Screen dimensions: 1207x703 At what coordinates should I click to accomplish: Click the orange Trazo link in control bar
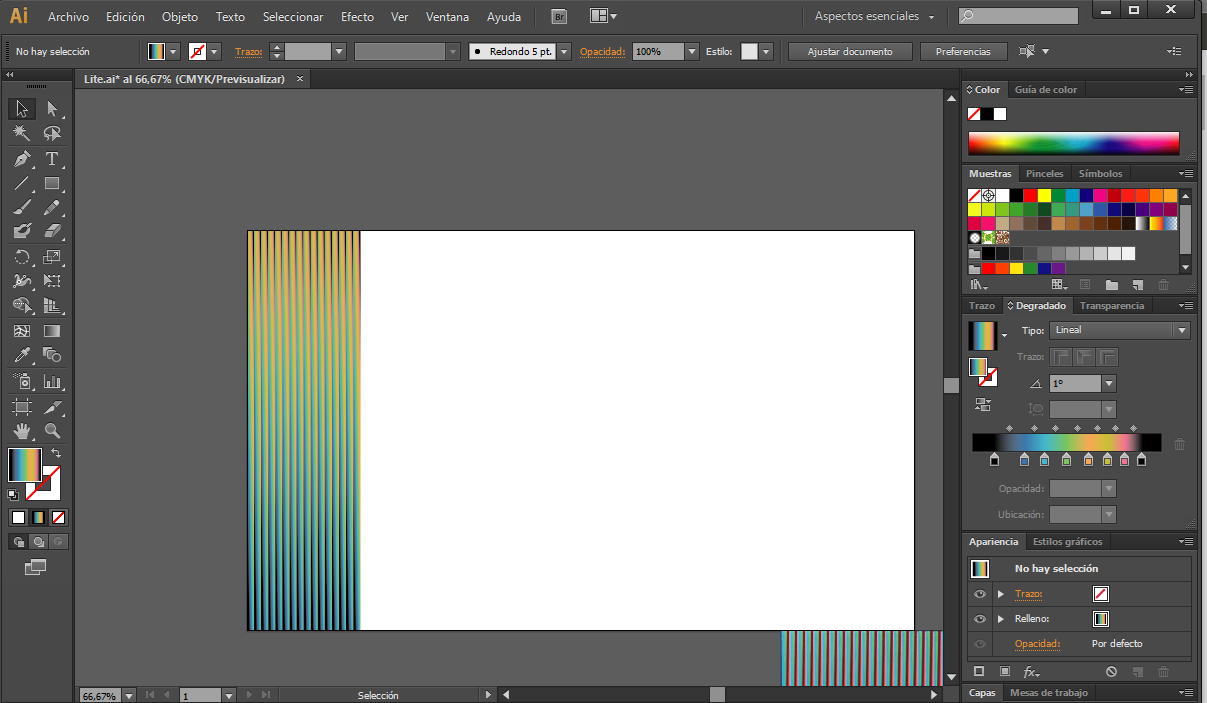(247, 51)
